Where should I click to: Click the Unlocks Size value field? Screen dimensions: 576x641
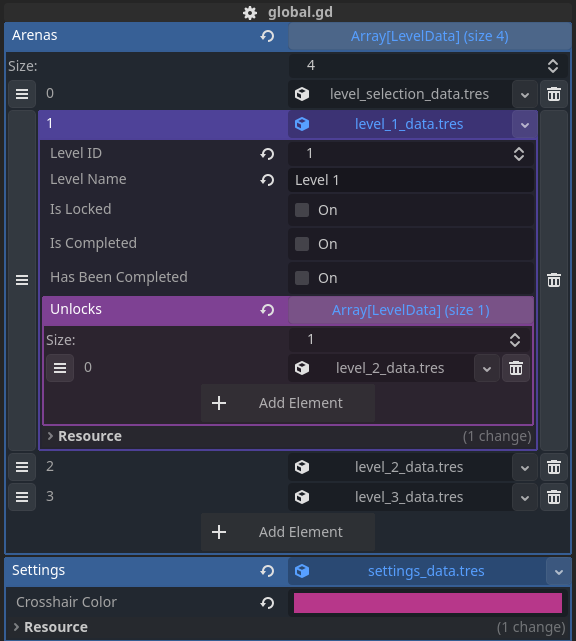click(x=409, y=340)
